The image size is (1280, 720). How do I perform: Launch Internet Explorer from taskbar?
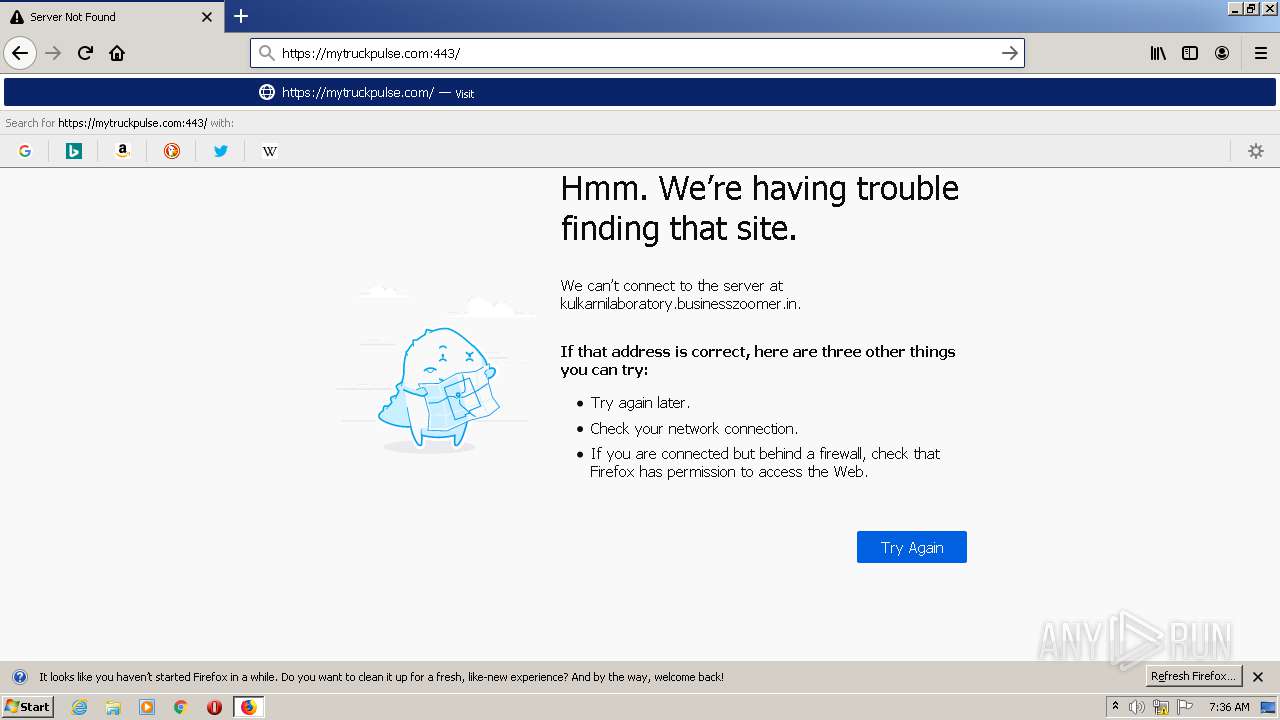80,707
